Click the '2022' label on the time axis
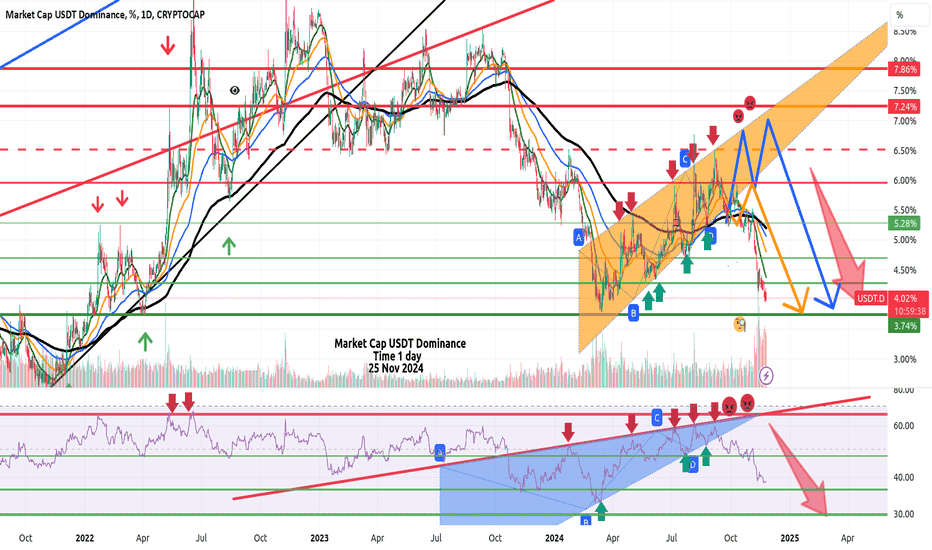Viewport: 932px width, 550px height. [84, 538]
